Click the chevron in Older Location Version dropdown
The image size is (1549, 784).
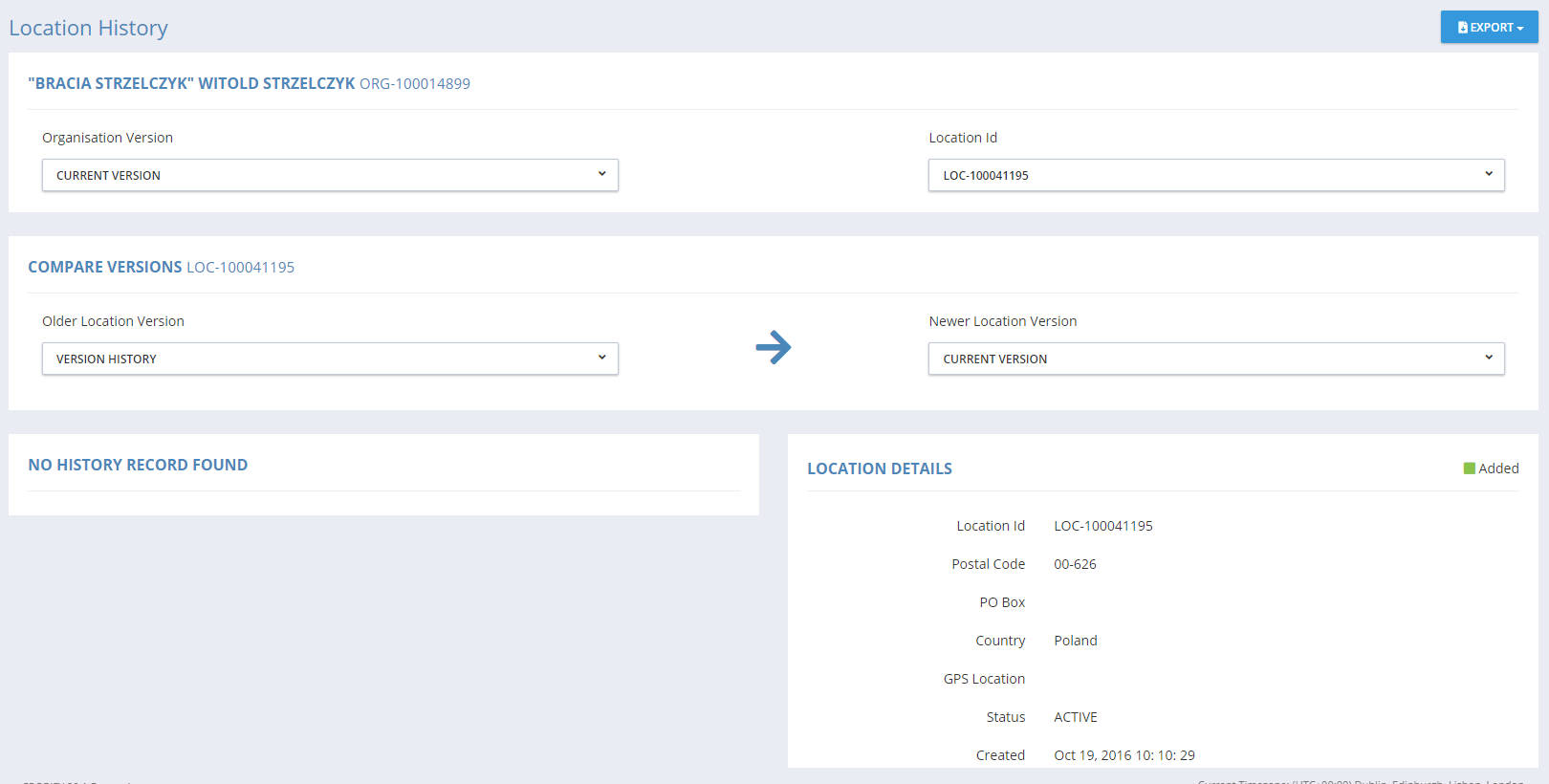(601, 358)
